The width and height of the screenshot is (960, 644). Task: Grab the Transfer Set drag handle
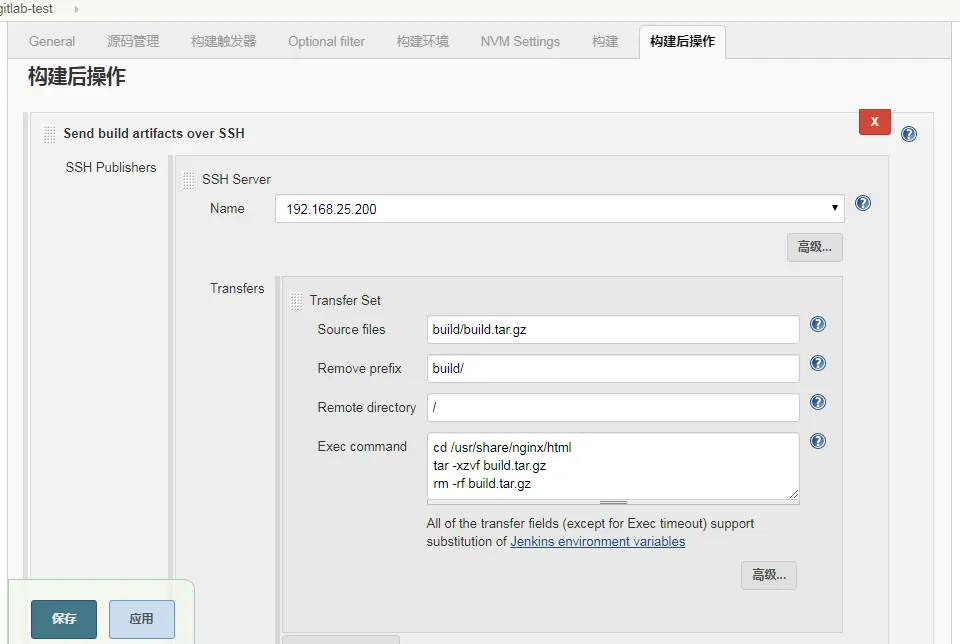click(296, 300)
